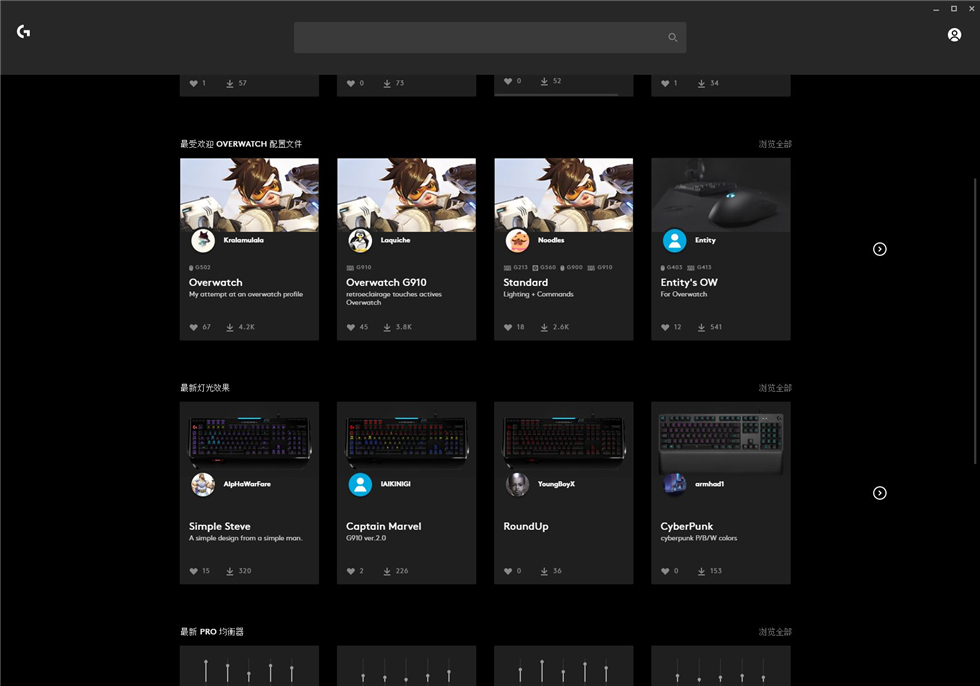The width and height of the screenshot is (980, 686).
Task: Like the Entity's OW profile
Action: coord(665,327)
